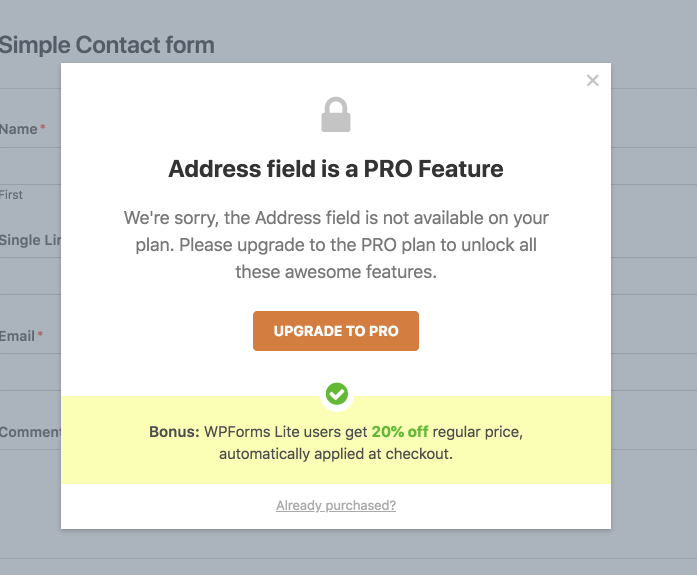The height and width of the screenshot is (575, 697).
Task: Click the Email input box behind popup
Action: [x=30, y=372]
